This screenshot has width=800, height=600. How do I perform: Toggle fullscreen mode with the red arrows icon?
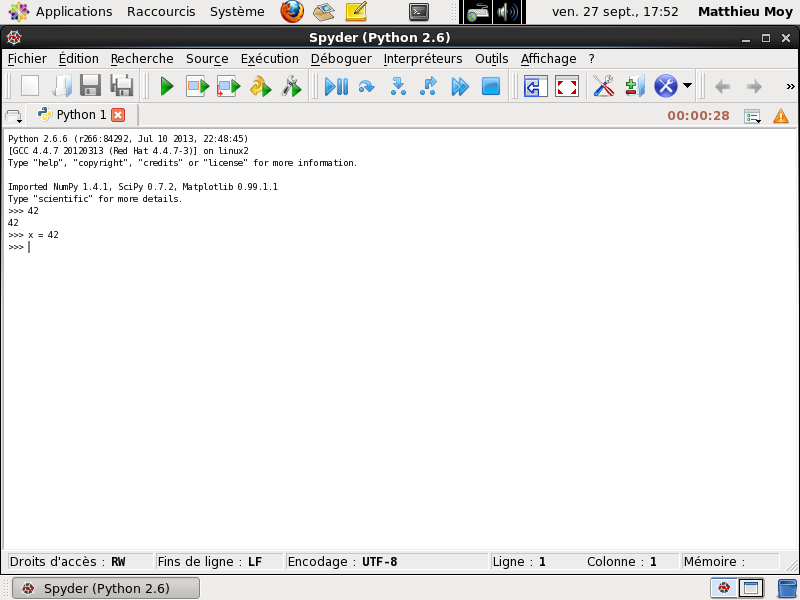567,86
